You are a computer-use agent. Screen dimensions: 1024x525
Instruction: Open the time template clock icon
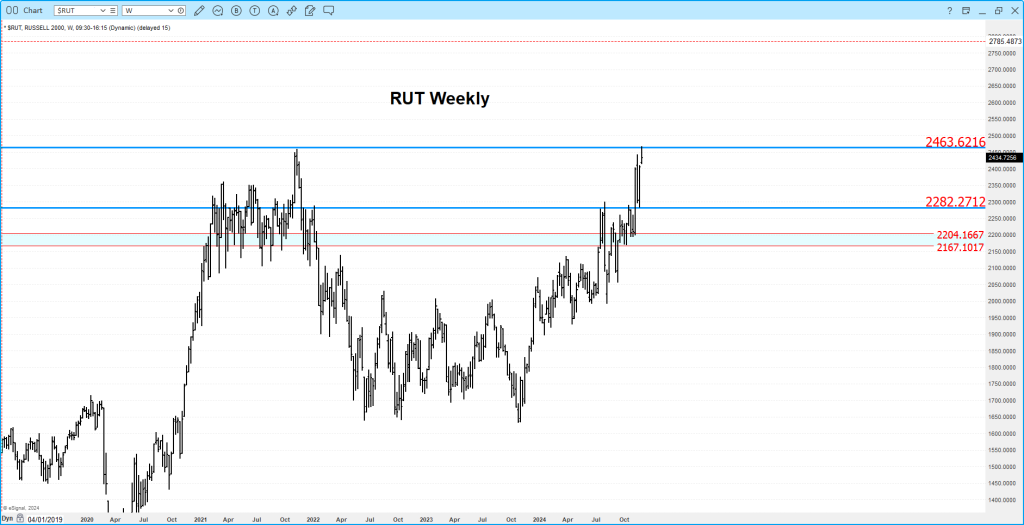[181, 10]
